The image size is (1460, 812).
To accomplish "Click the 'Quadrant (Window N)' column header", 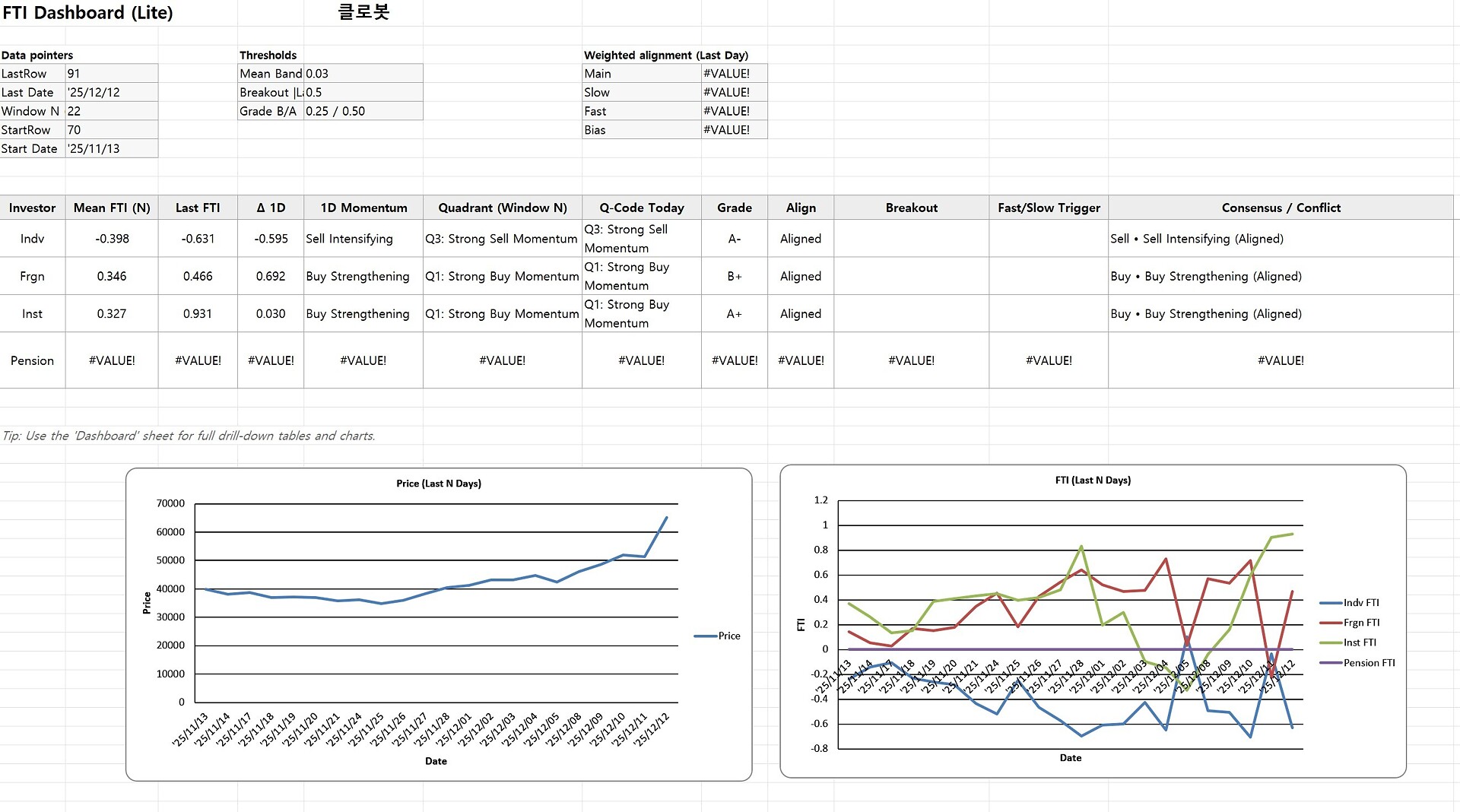I will click(503, 208).
